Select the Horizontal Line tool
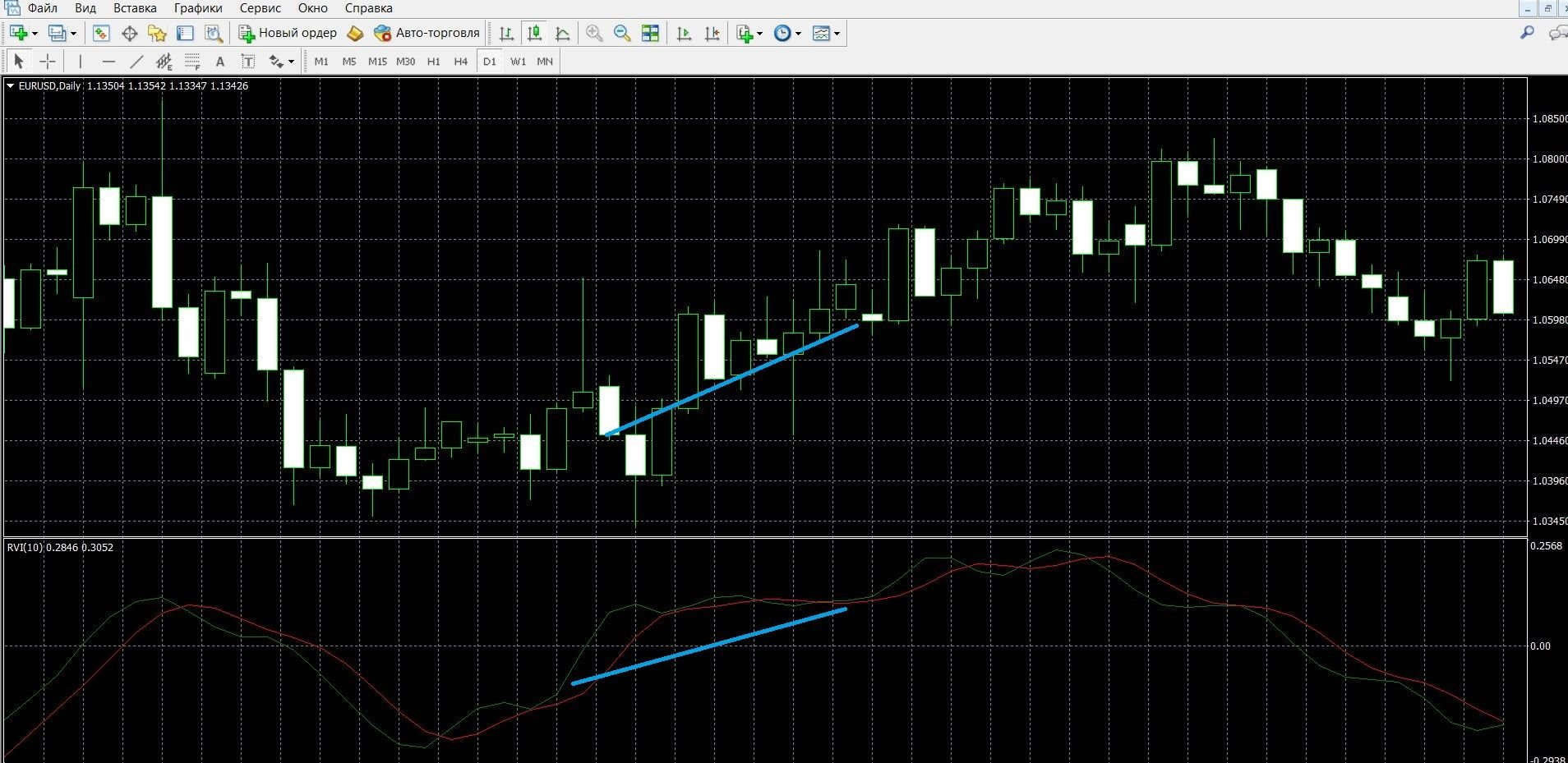The image size is (1568, 763). [x=108, y=62]
